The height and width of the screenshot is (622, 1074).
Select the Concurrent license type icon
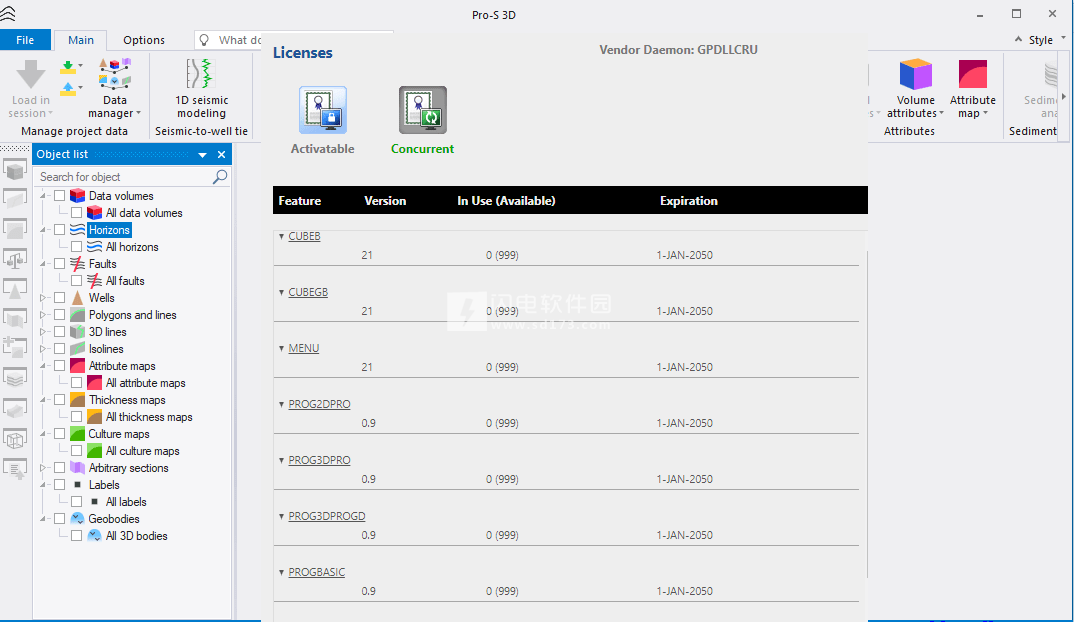coord(423,110)
